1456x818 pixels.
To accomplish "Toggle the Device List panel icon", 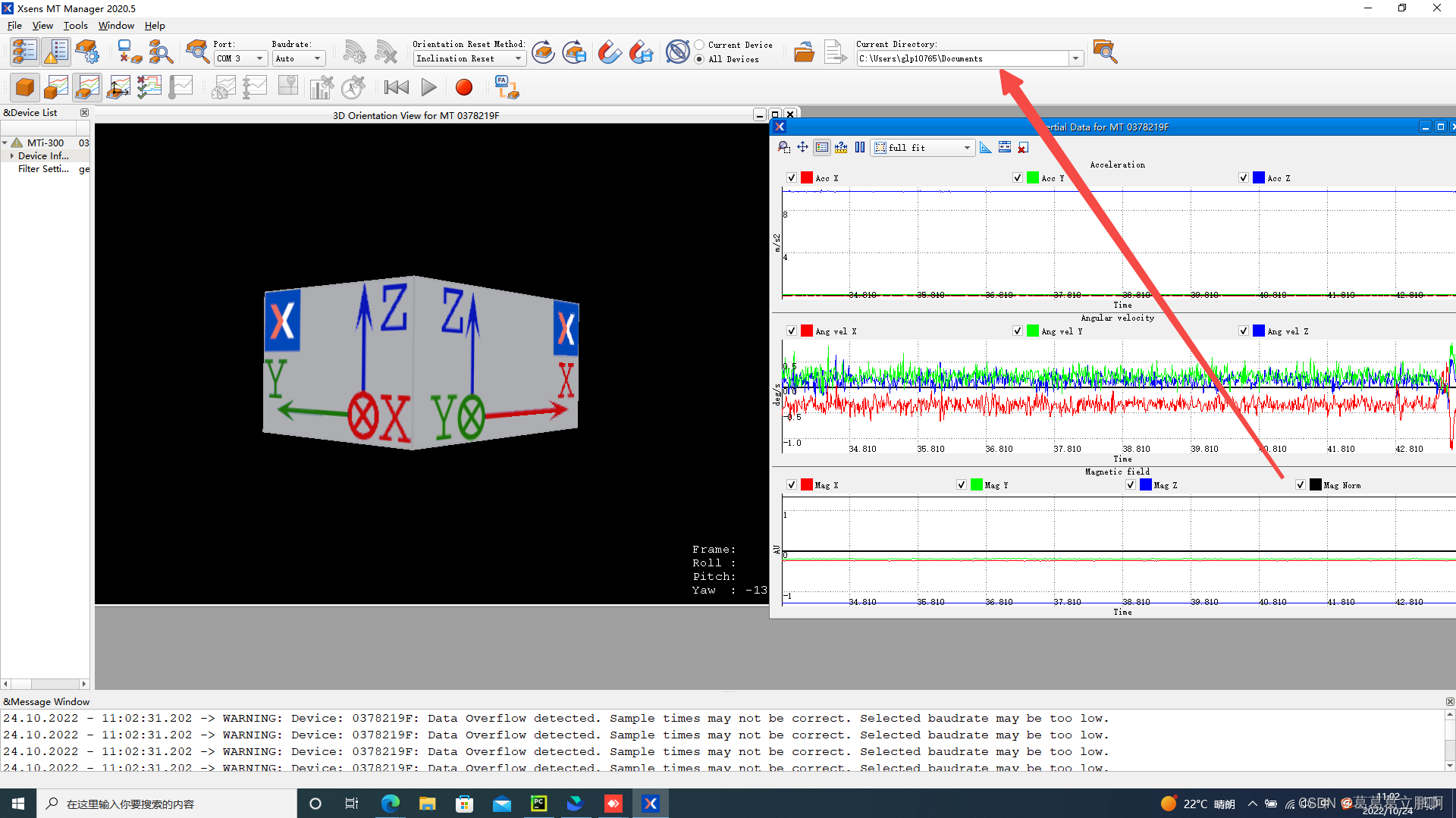I will click(x=25, y=52).
